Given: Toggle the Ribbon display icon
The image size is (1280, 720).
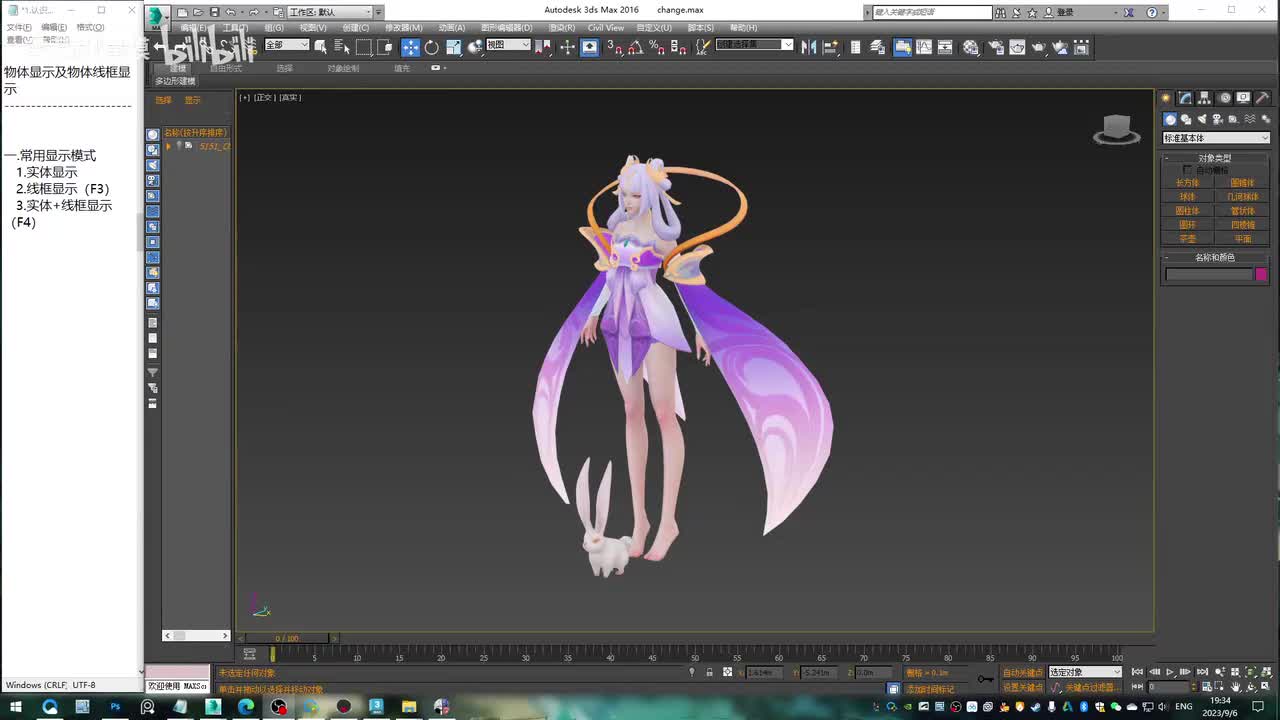Looking at the screenshot, I should [902, 47].
